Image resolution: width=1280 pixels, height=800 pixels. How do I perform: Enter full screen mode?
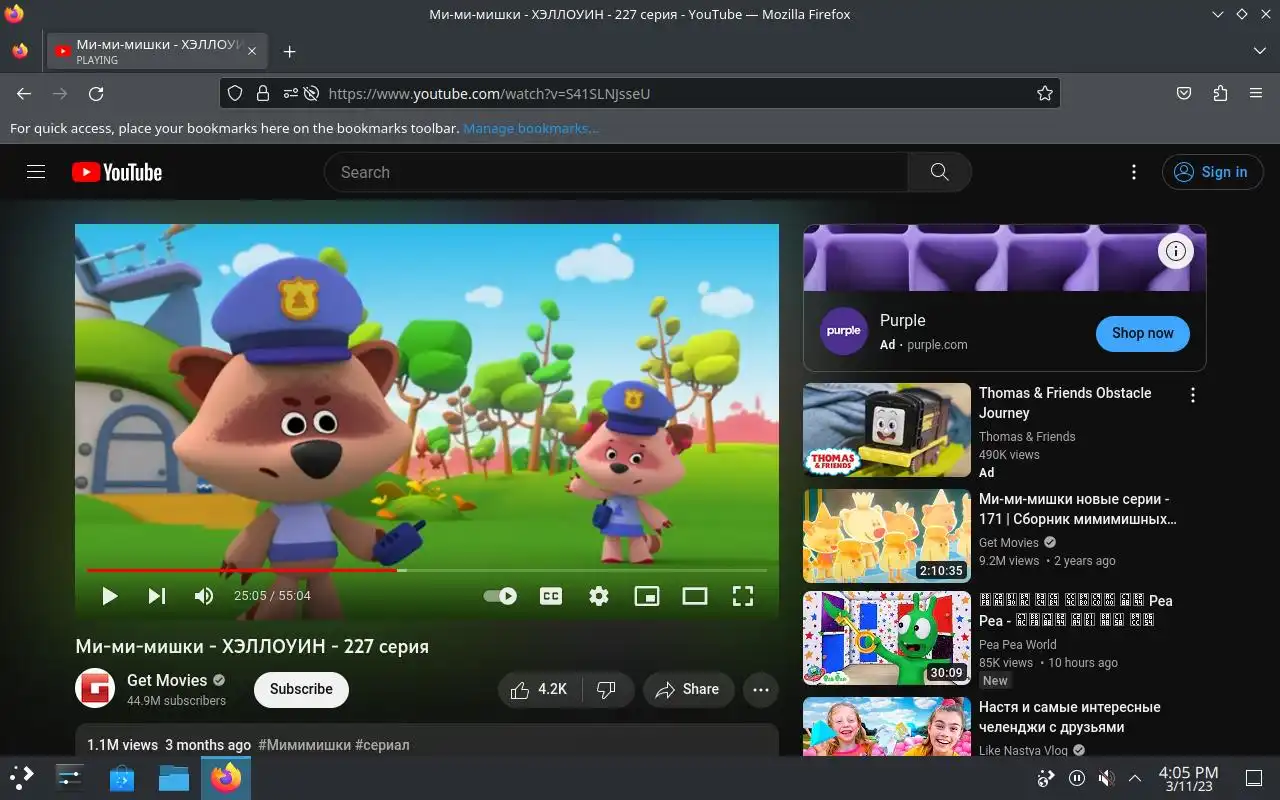tap(743, 596)
